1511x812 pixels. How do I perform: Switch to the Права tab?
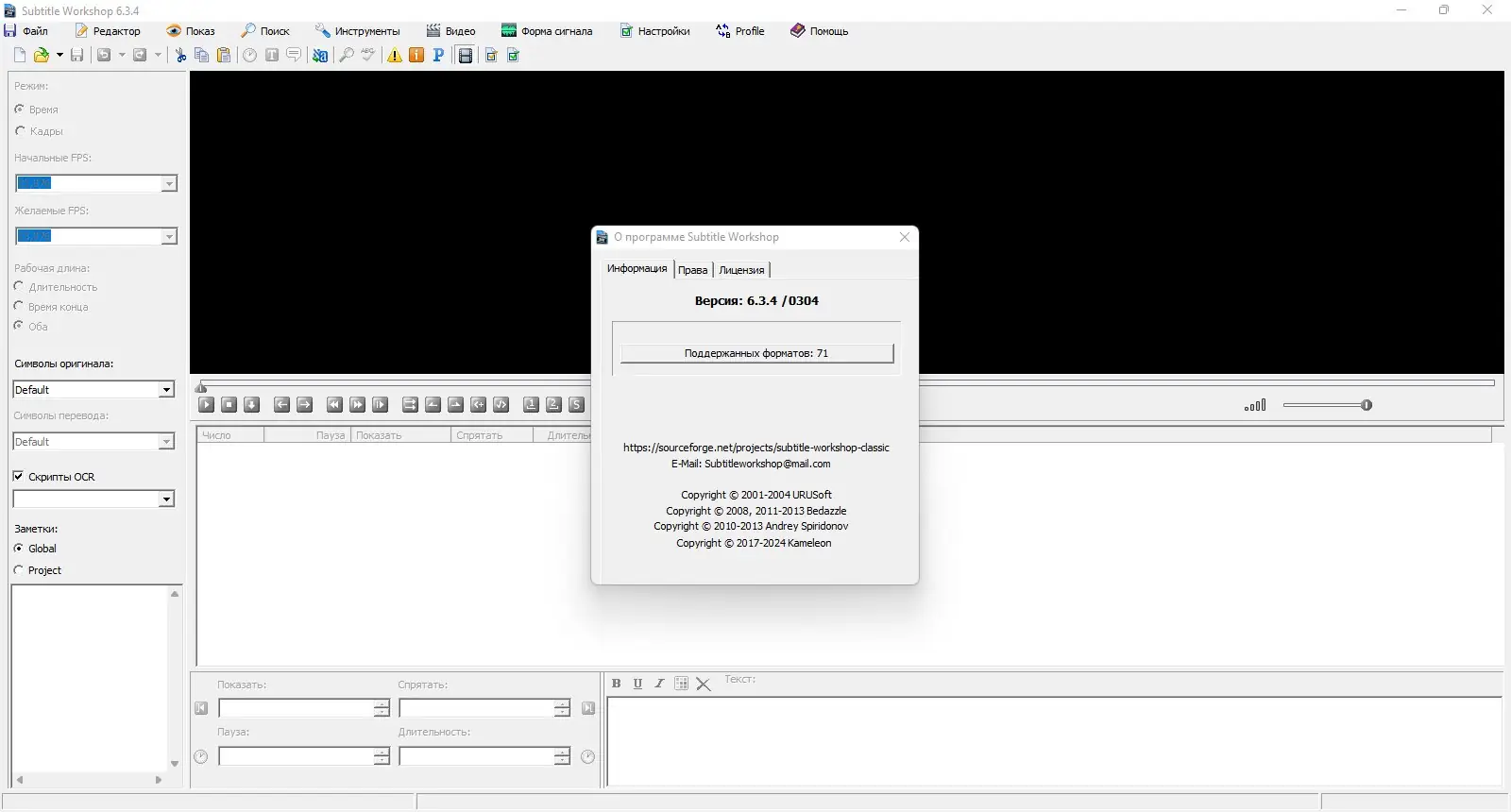pos(693,270)
